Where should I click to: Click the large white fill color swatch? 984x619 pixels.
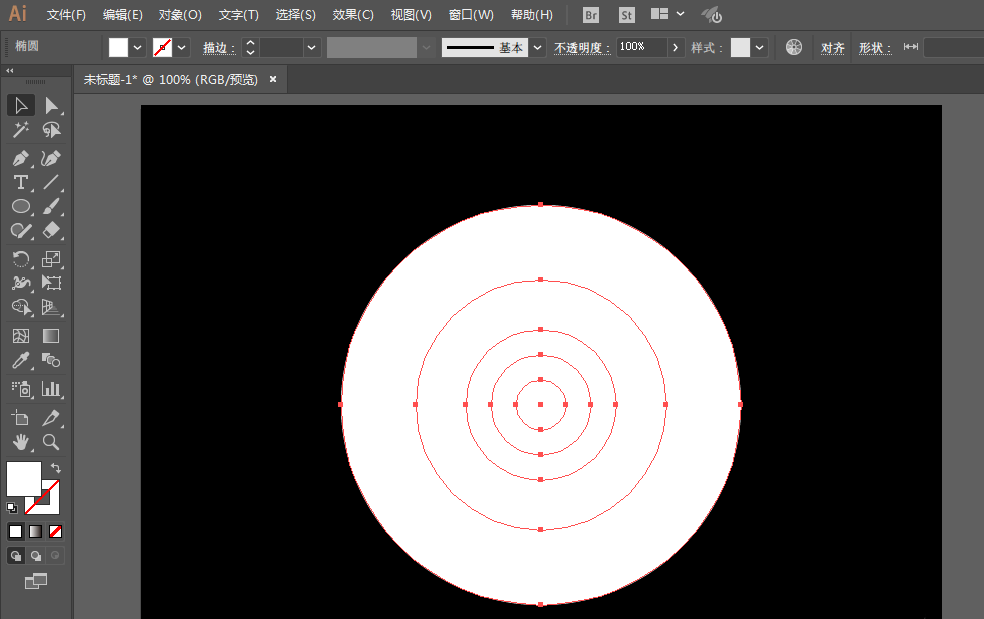24,478
